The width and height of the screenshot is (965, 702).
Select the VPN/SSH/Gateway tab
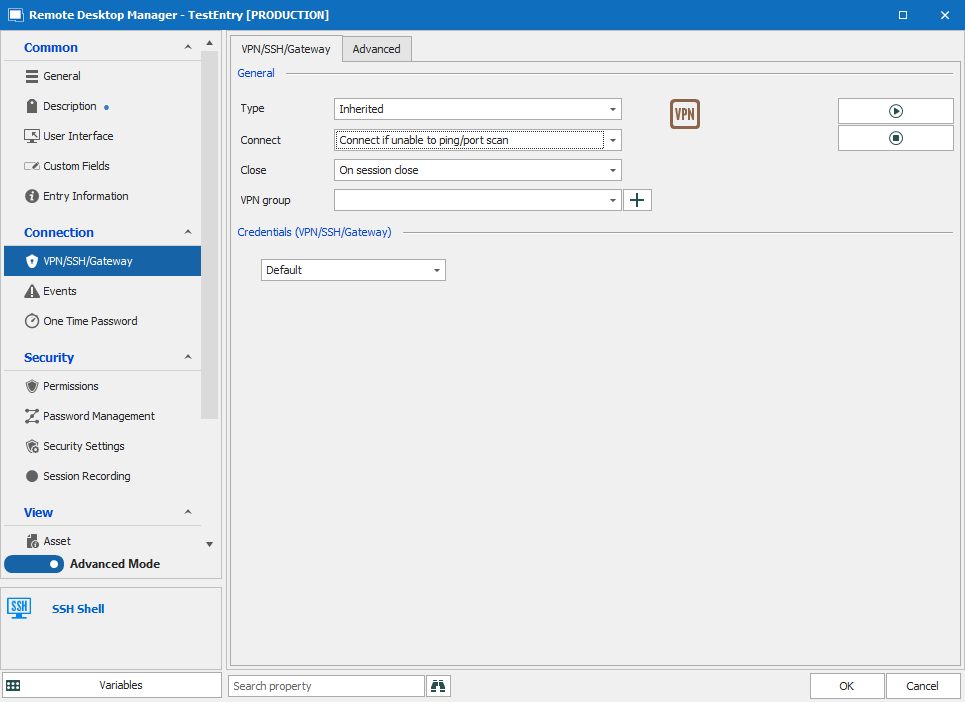(286, 49)
